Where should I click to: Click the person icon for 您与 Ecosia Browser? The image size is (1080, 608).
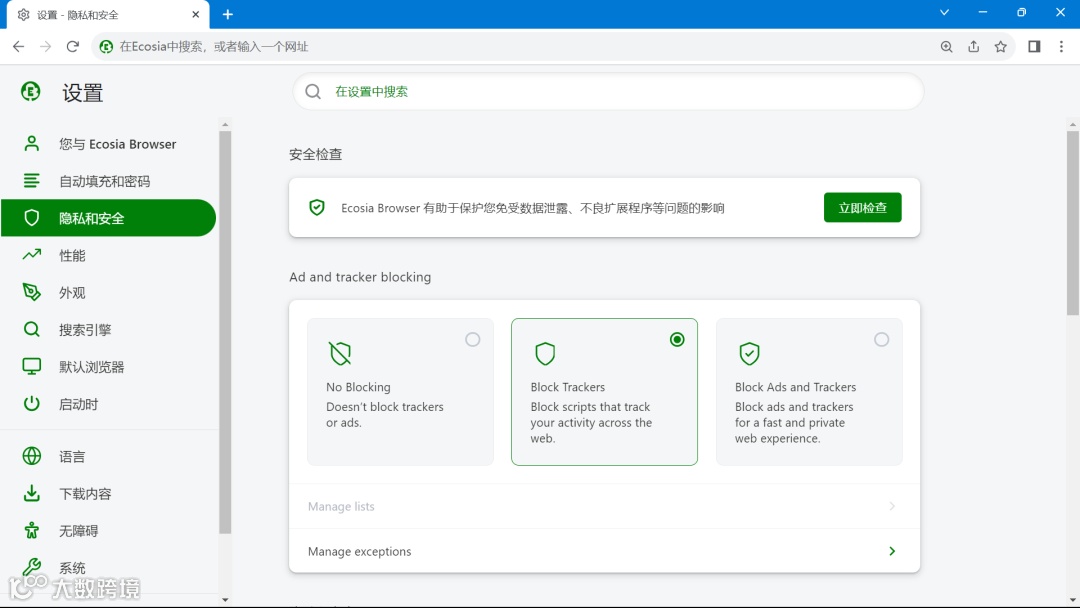(32, 143)
